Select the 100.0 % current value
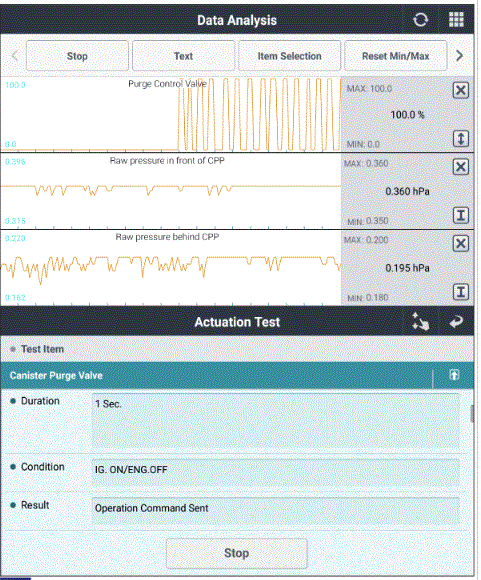The width and height of the screenshot is (481, 580). pos(407,115)
